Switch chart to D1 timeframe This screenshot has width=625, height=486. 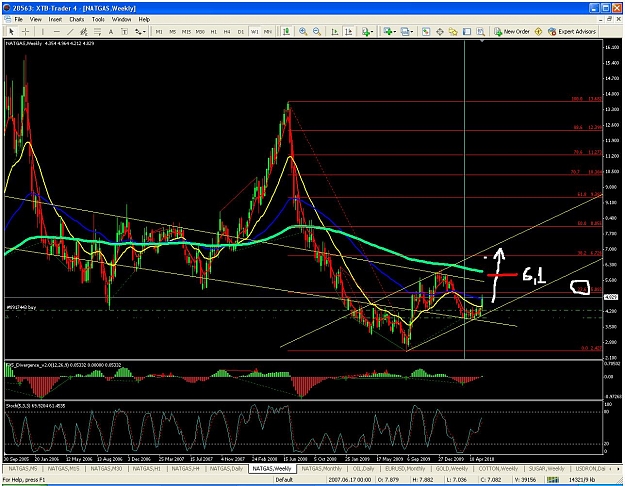tap(240, 31)
